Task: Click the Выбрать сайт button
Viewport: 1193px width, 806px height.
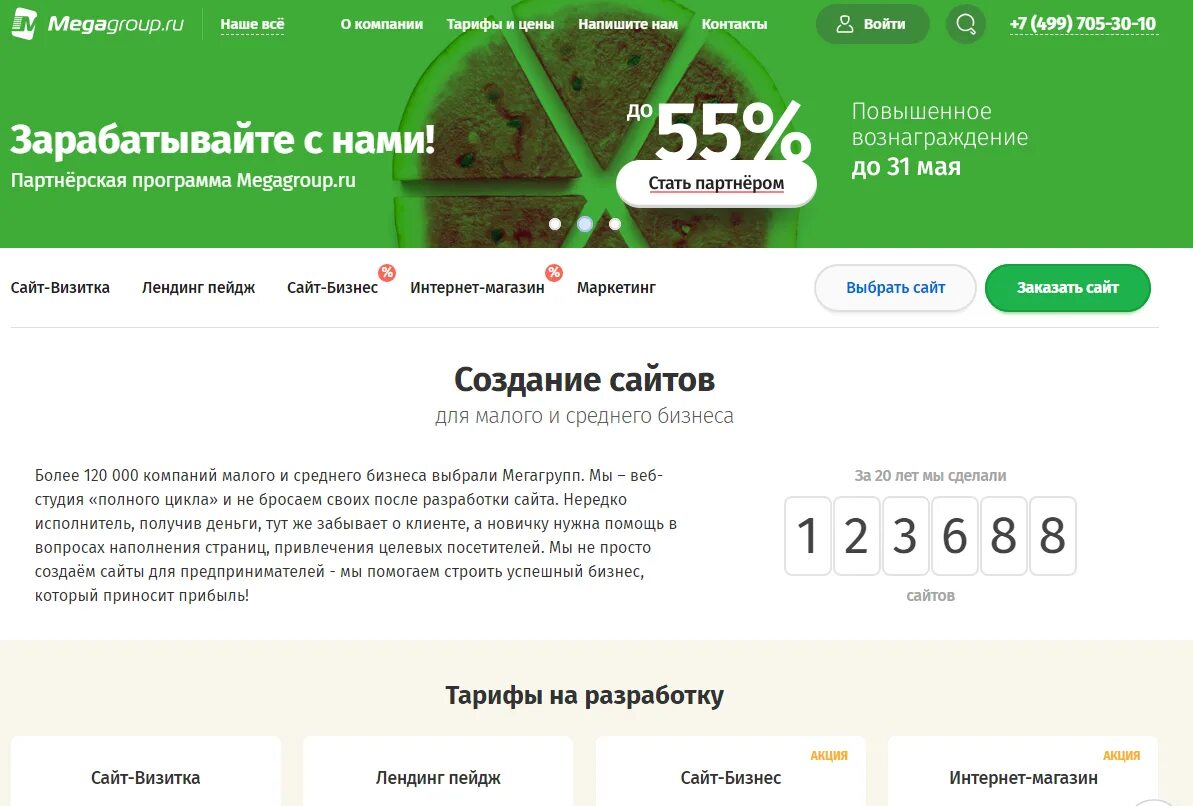Action: pos(896,288)
